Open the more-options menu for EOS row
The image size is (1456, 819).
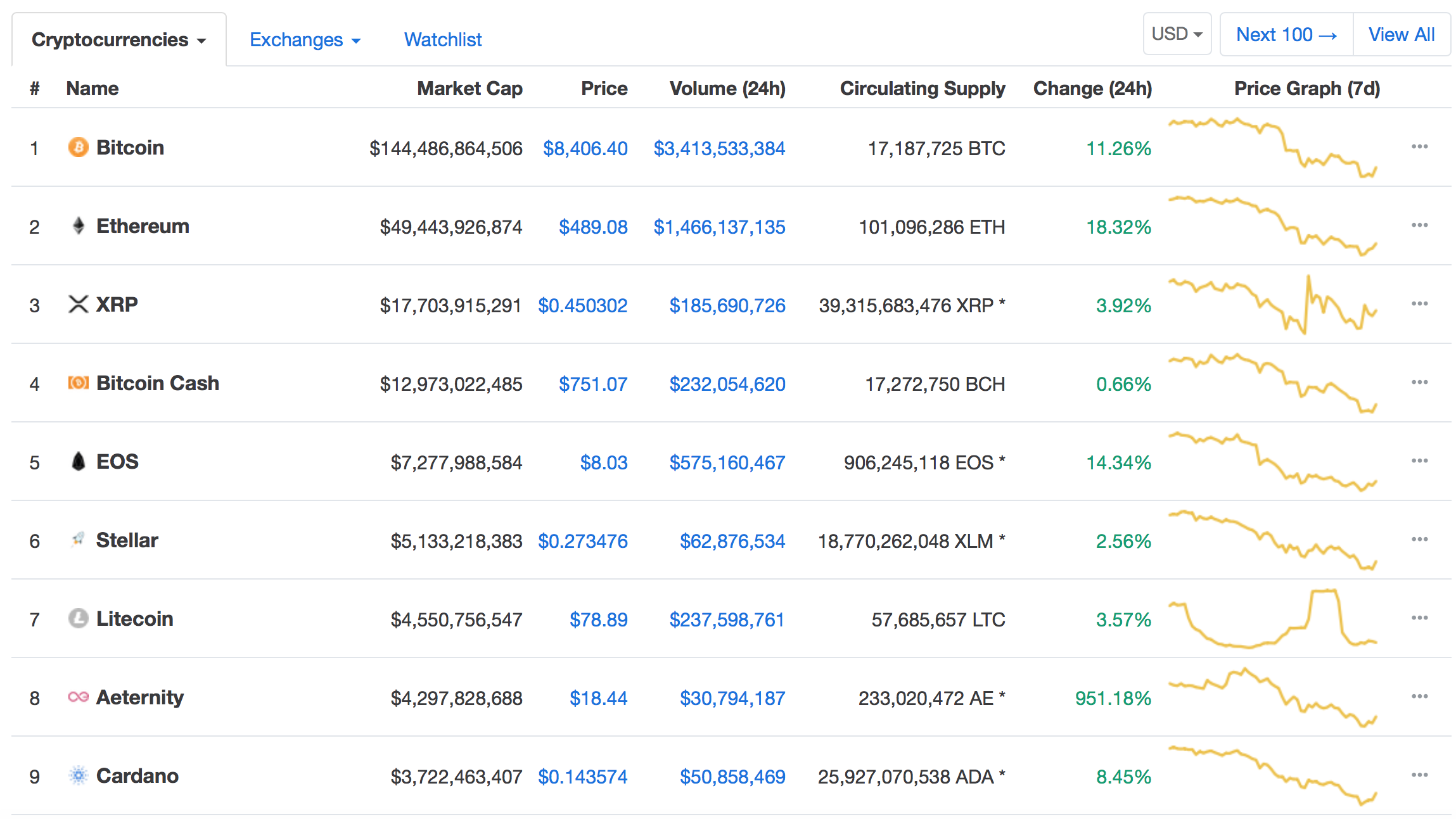tap(1419, 461)
